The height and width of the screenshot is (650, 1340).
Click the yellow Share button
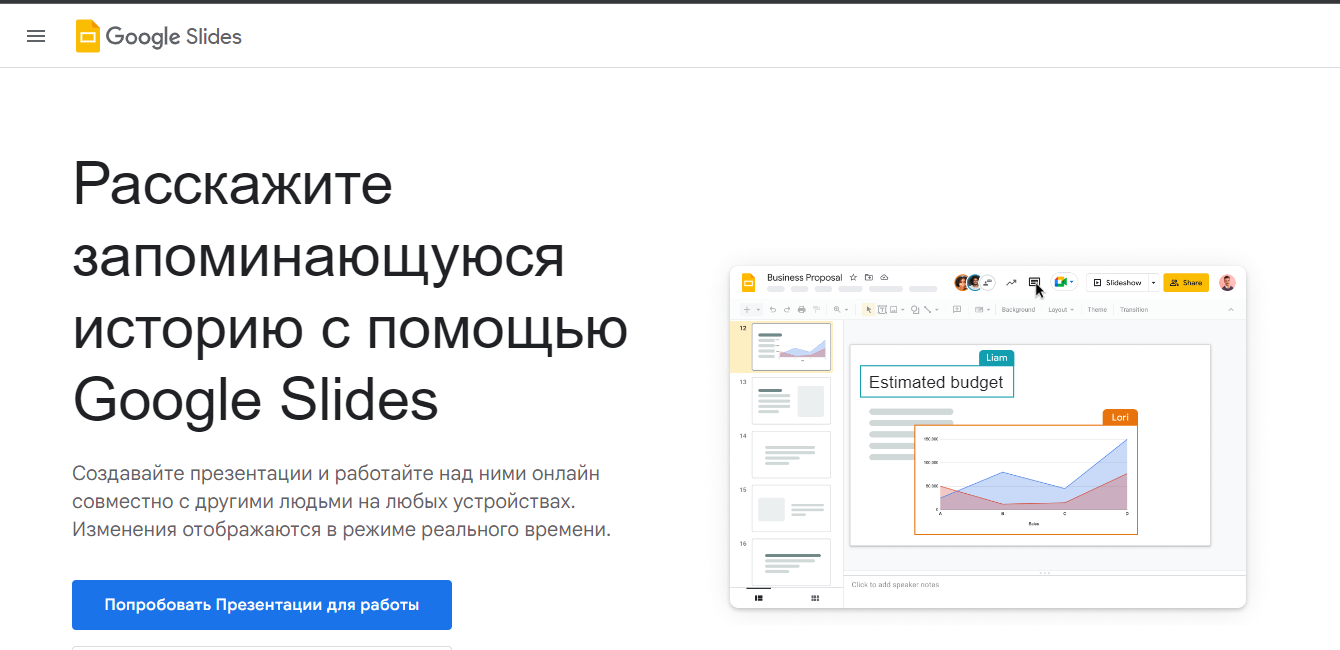click(x=1186, y=283)
